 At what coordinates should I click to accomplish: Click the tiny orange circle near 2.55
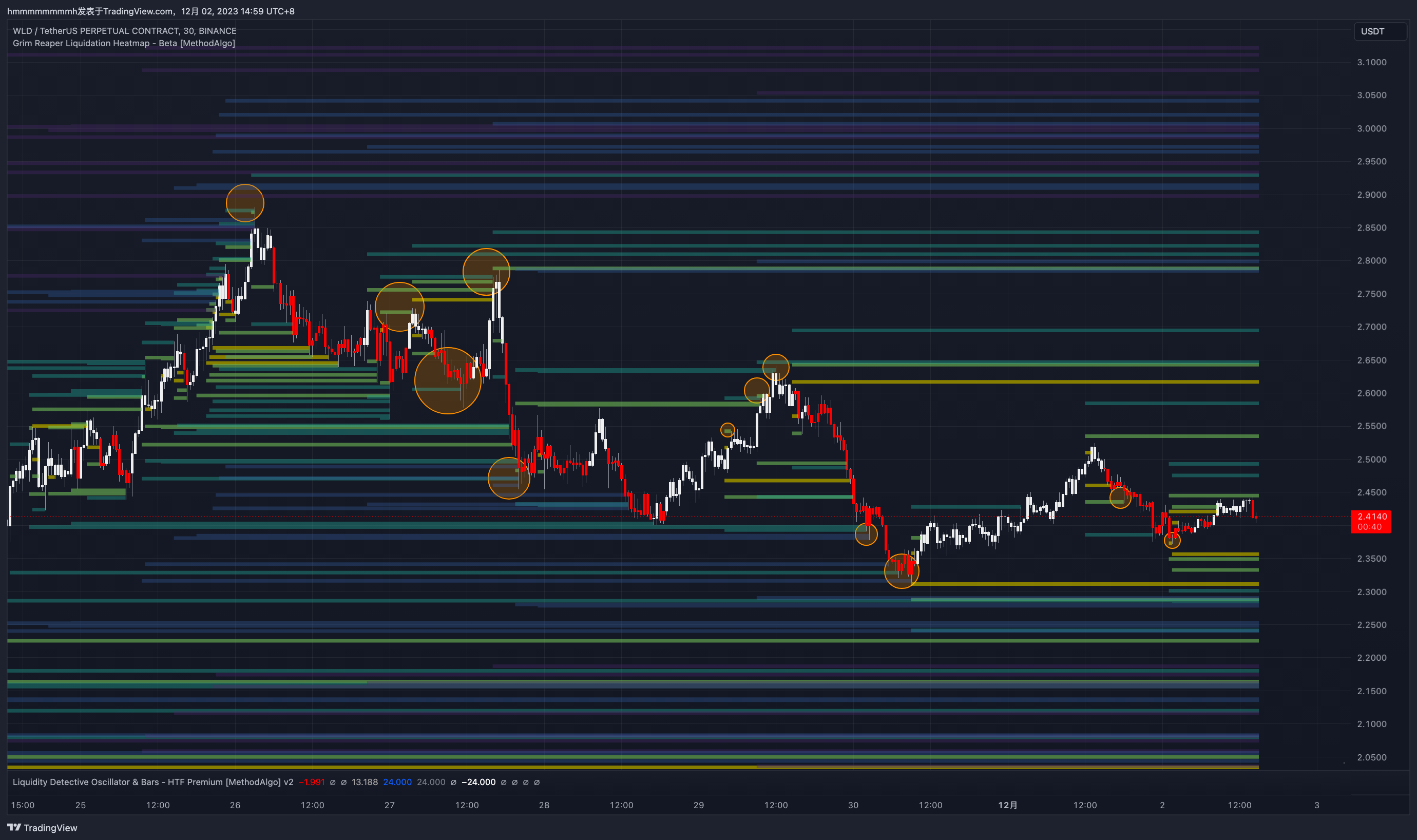[727, 430]
